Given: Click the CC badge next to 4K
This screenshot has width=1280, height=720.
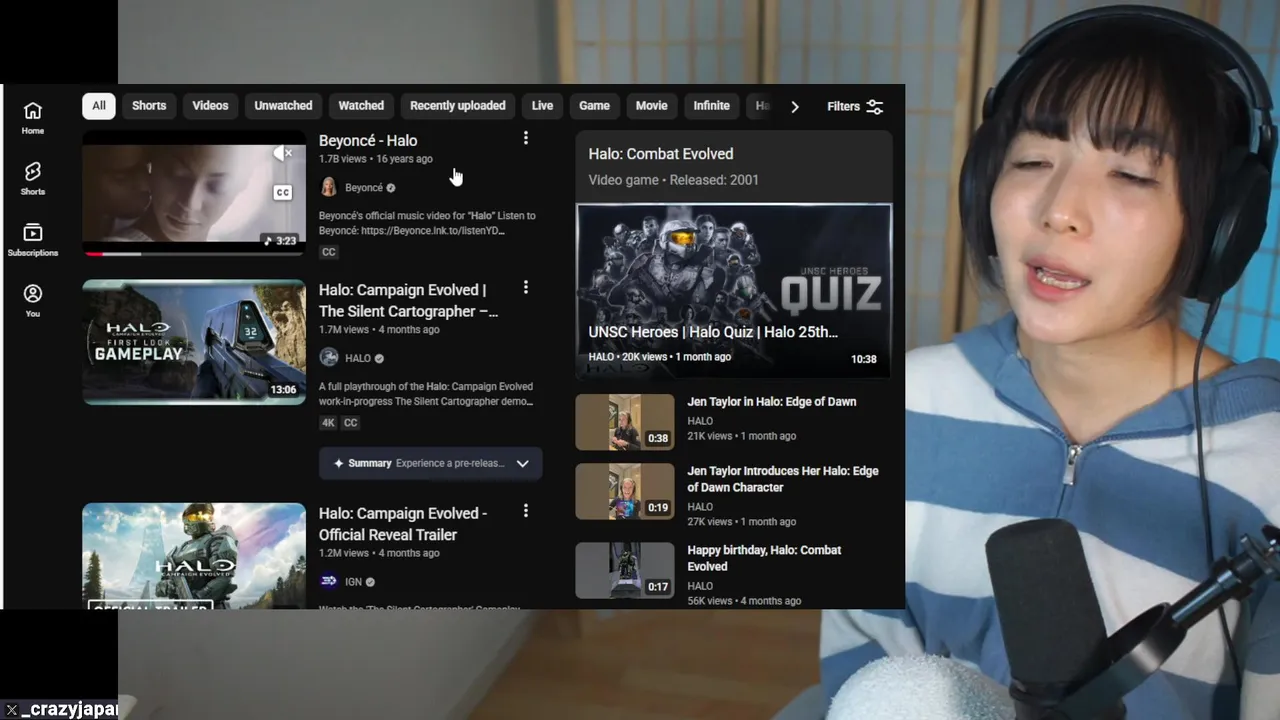Looking at the screenshot, I should click(x=351, y=423).
